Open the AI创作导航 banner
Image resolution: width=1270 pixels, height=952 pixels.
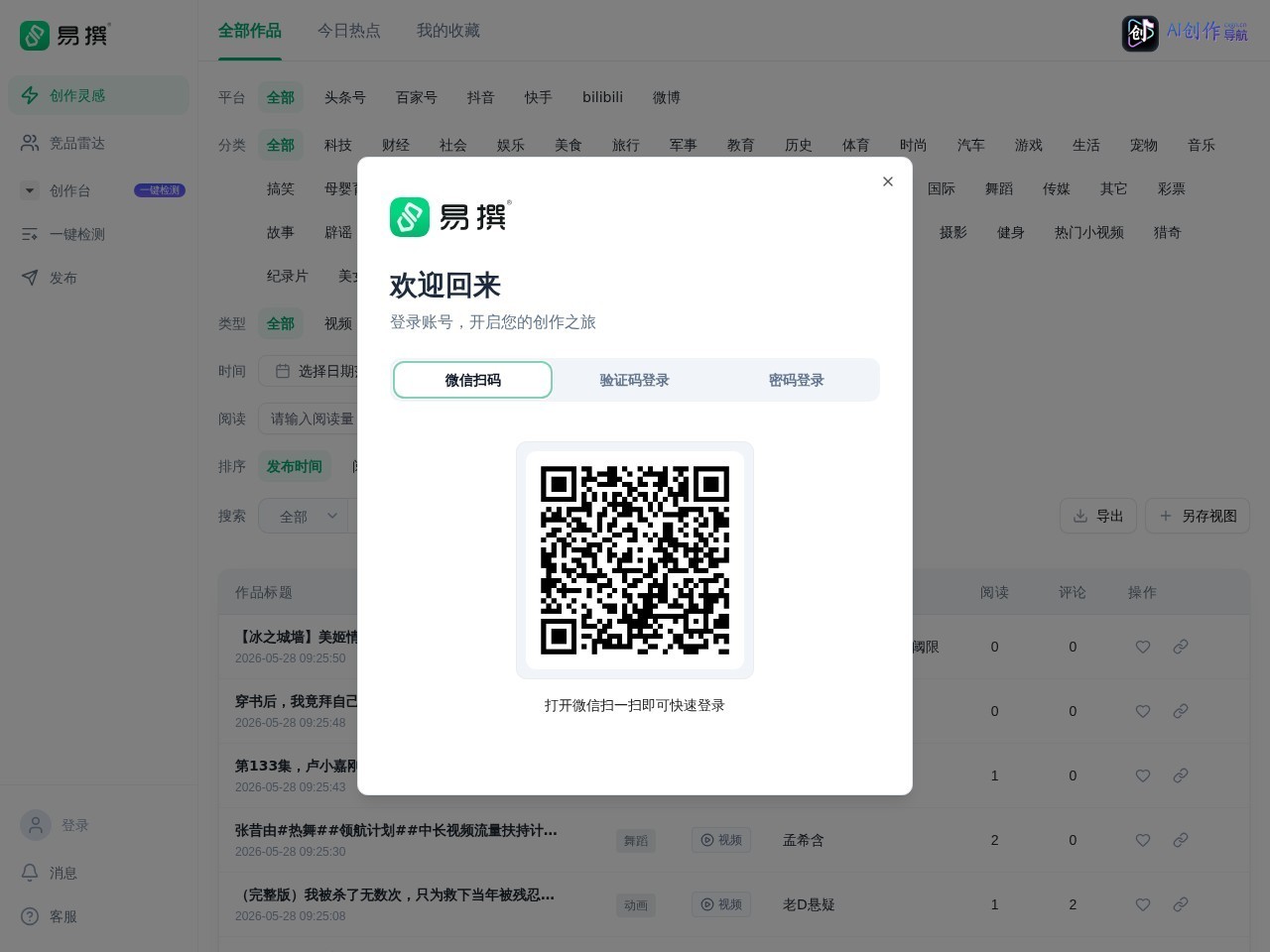coord(1186,33)
